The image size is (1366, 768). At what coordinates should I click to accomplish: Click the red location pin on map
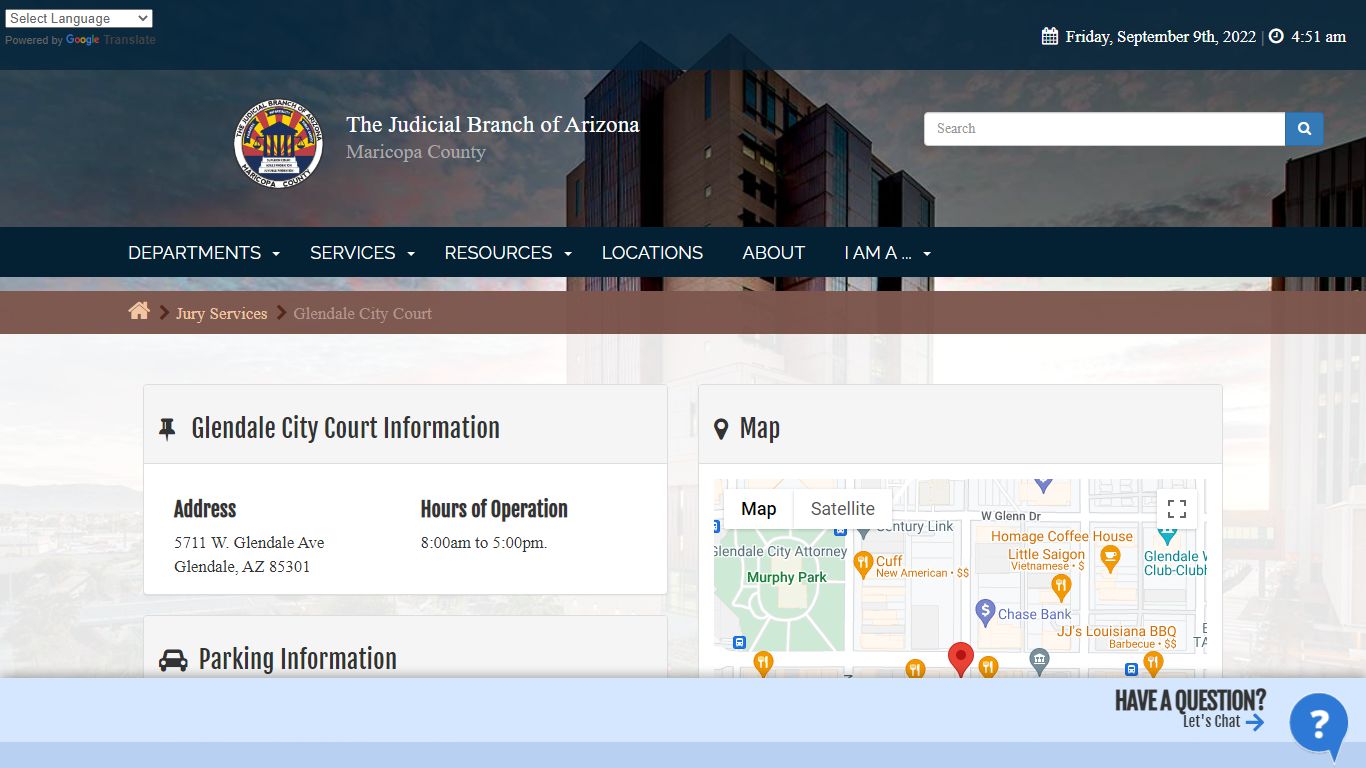coord(961,660)
